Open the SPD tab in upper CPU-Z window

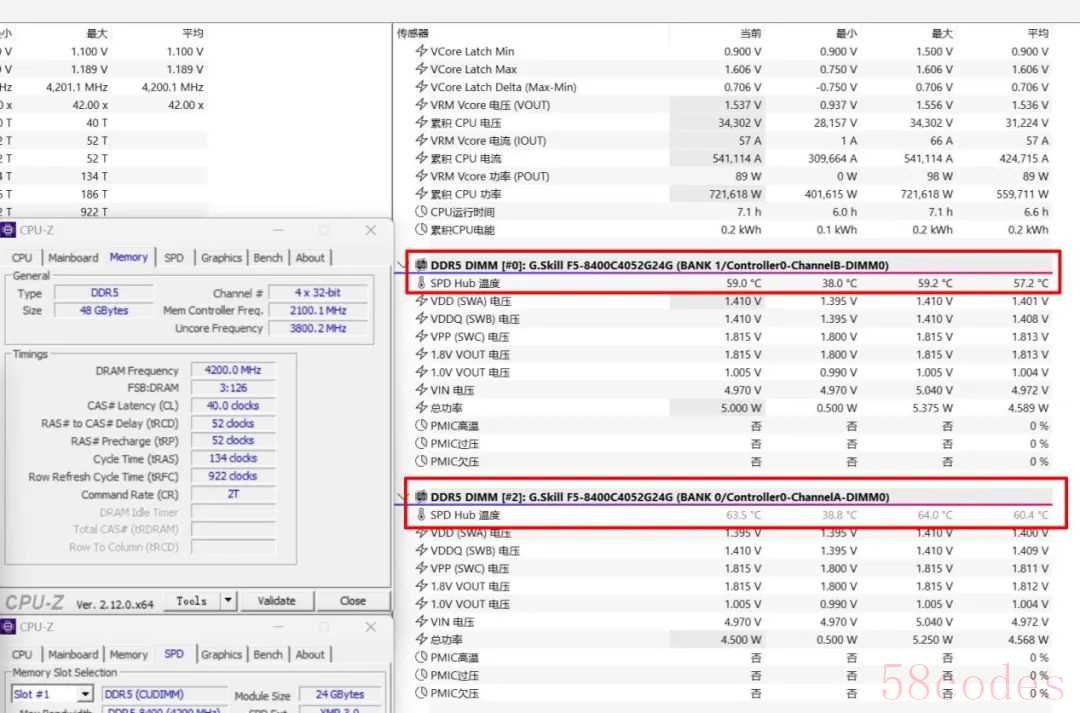click(x=174, y=257)
